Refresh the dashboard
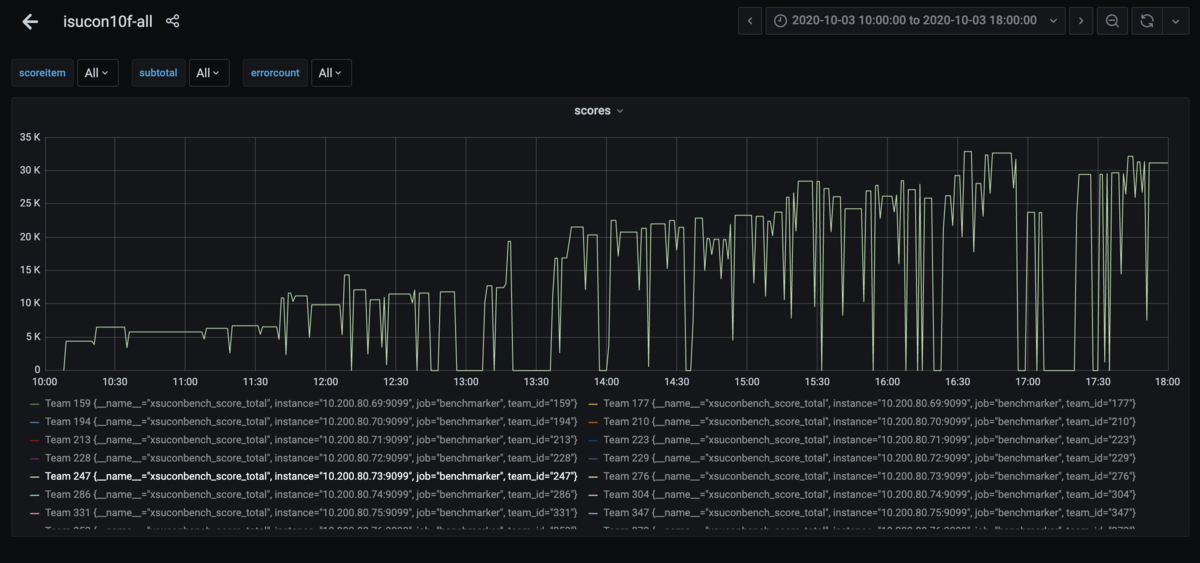This screenshot has height=563, width=1200. [x=1147, y=21]
